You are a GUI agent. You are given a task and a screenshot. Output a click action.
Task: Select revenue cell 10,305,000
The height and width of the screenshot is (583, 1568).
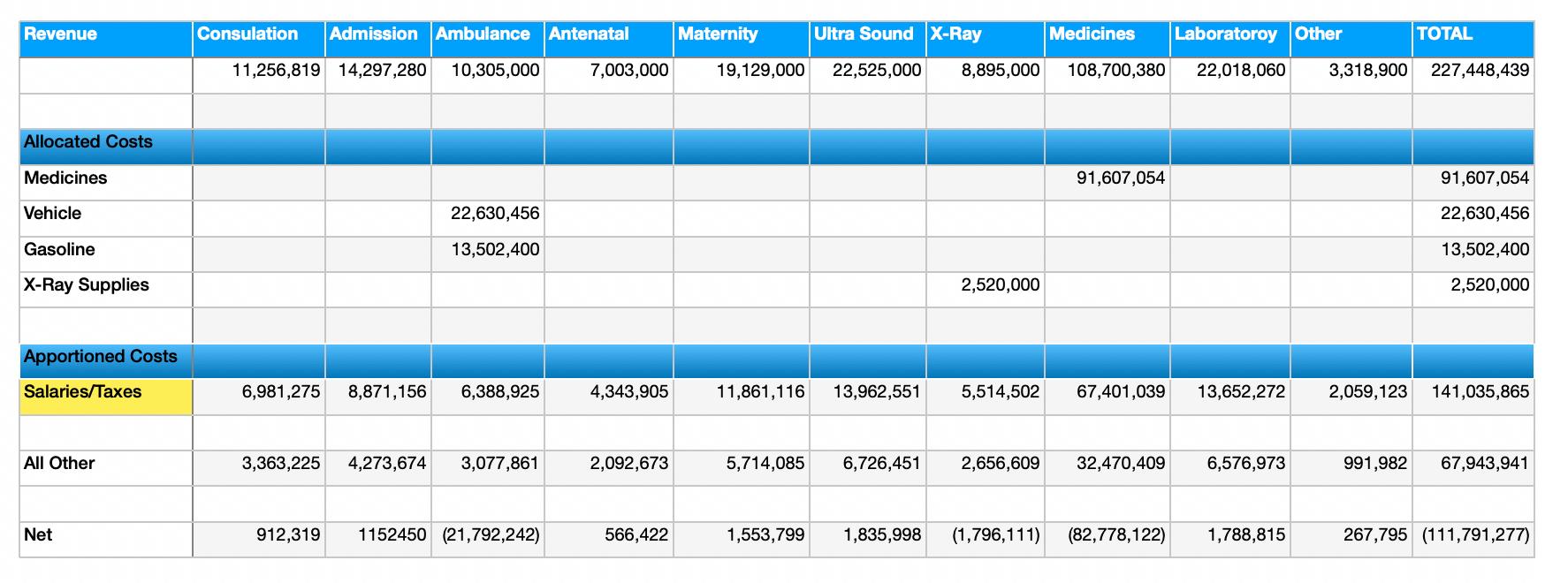(488, 76)
